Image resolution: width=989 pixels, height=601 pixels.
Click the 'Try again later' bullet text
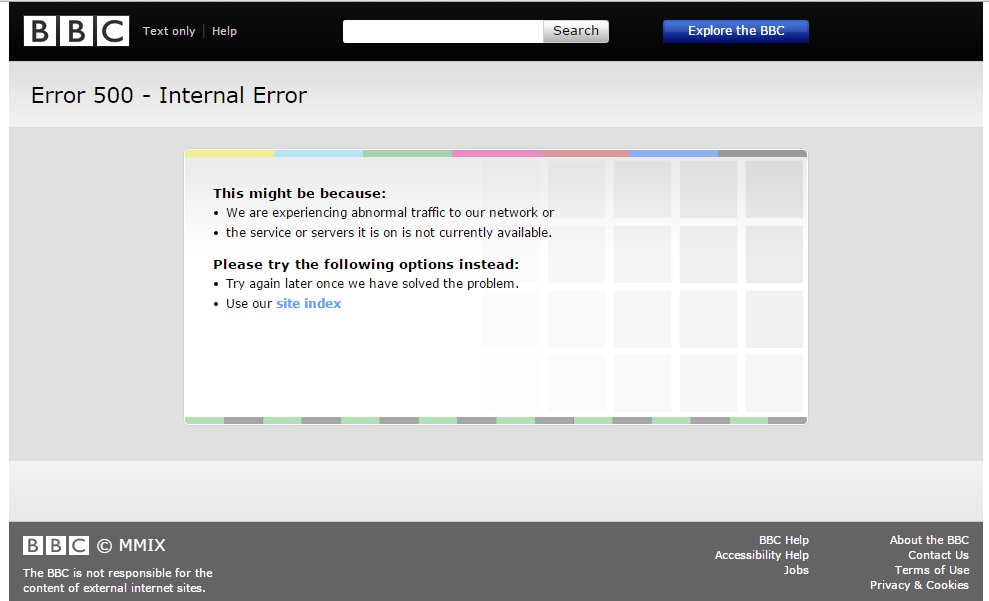click(372, 284)
